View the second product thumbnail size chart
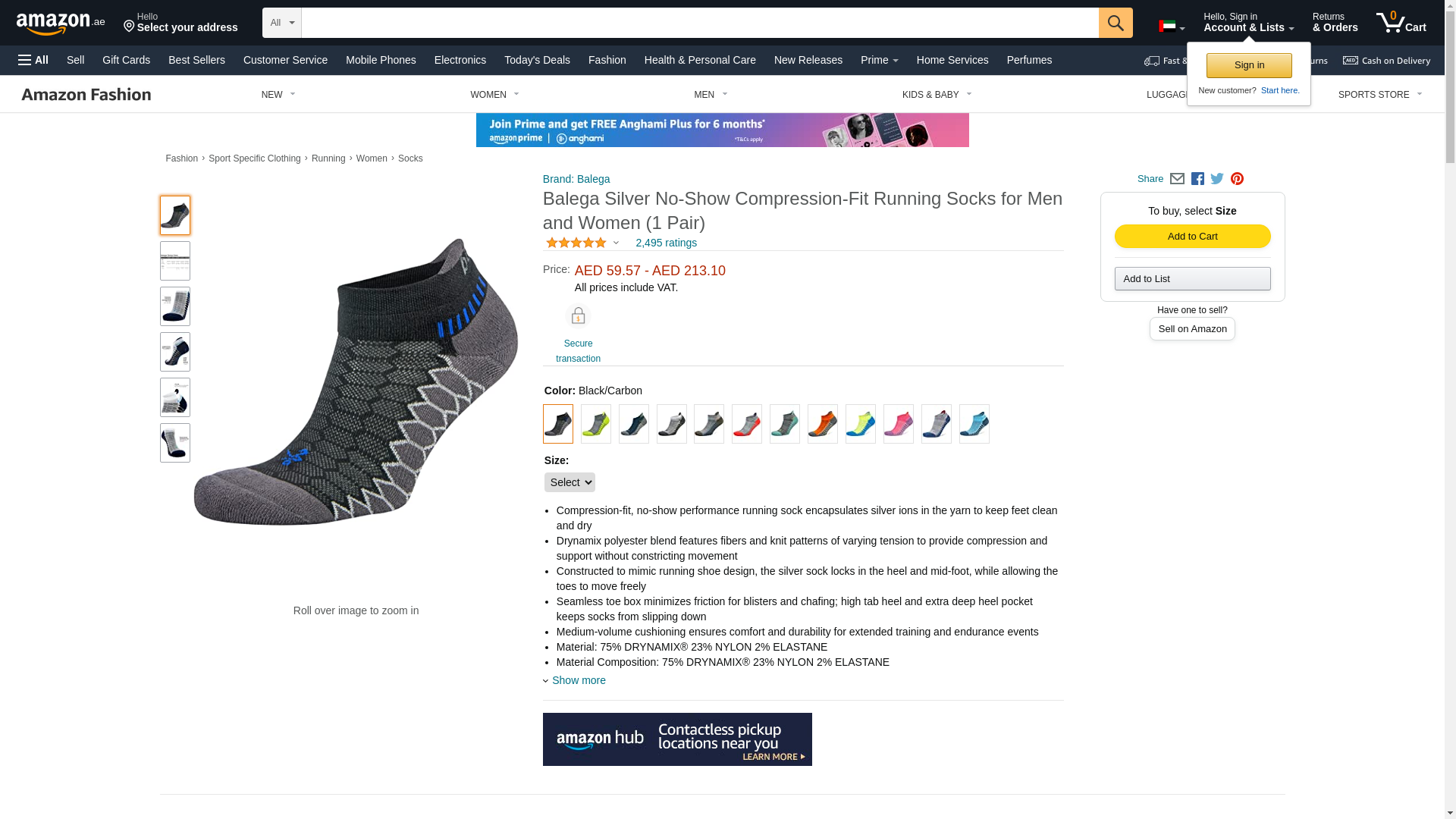The image size is (1456, 819). [175, 261]
